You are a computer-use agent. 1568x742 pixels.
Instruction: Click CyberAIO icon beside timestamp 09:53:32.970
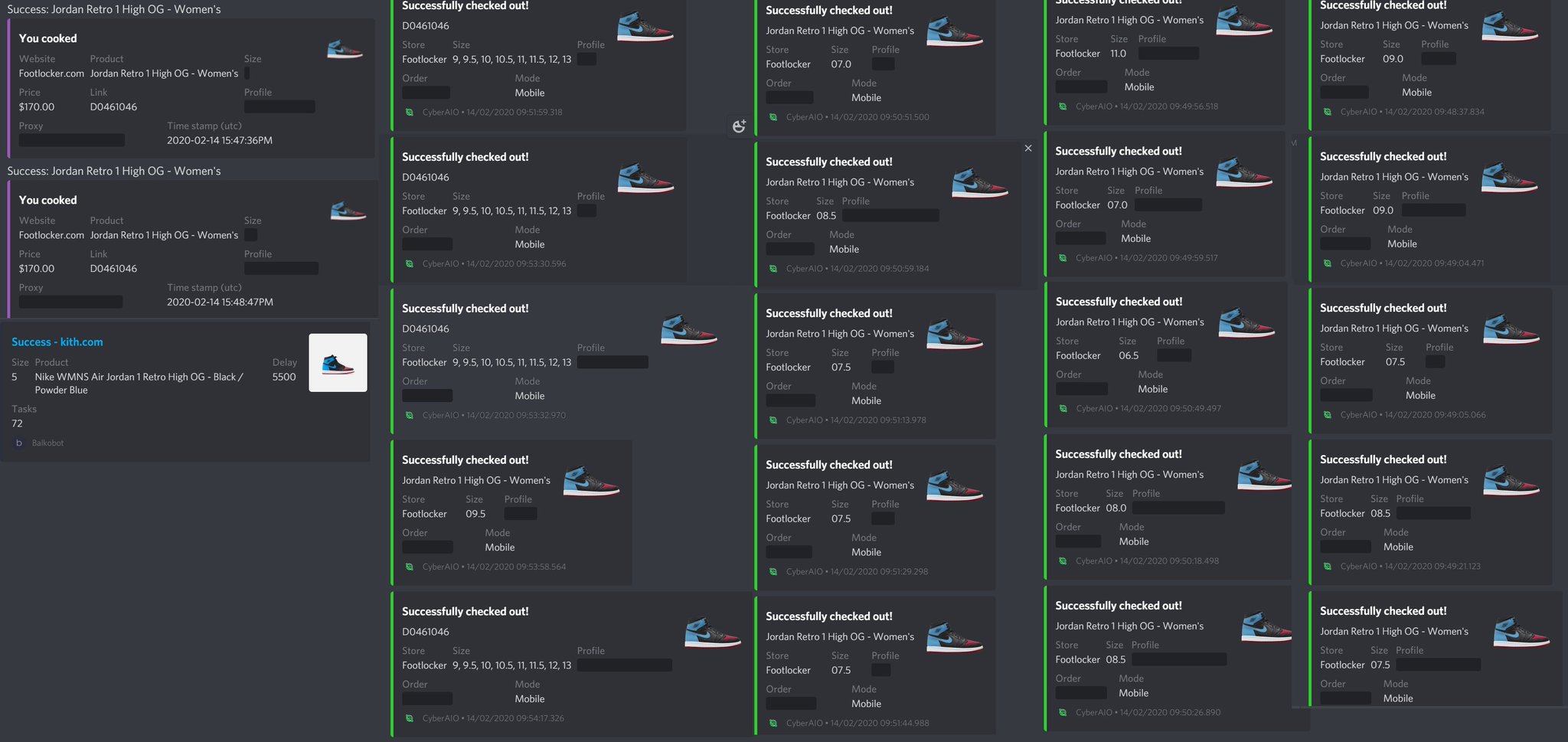click(410, 416)
